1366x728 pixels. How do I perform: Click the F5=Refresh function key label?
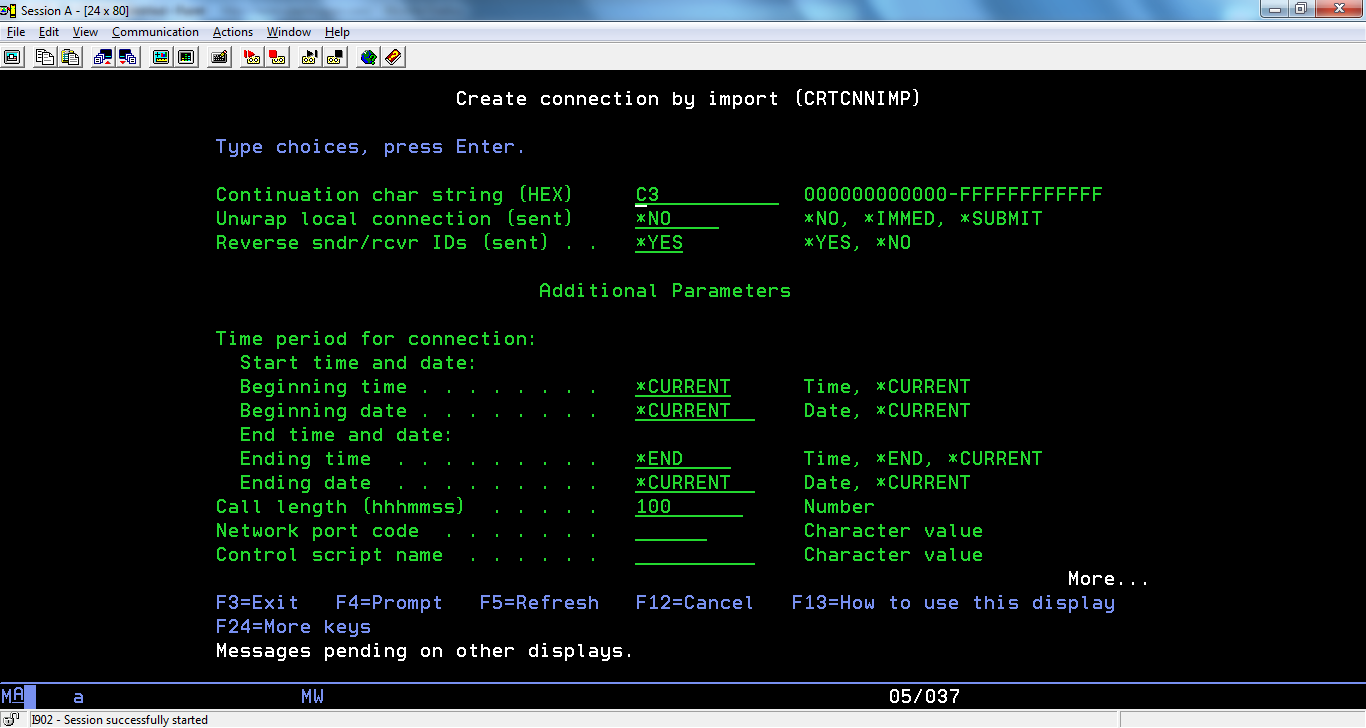pos(539,603)
